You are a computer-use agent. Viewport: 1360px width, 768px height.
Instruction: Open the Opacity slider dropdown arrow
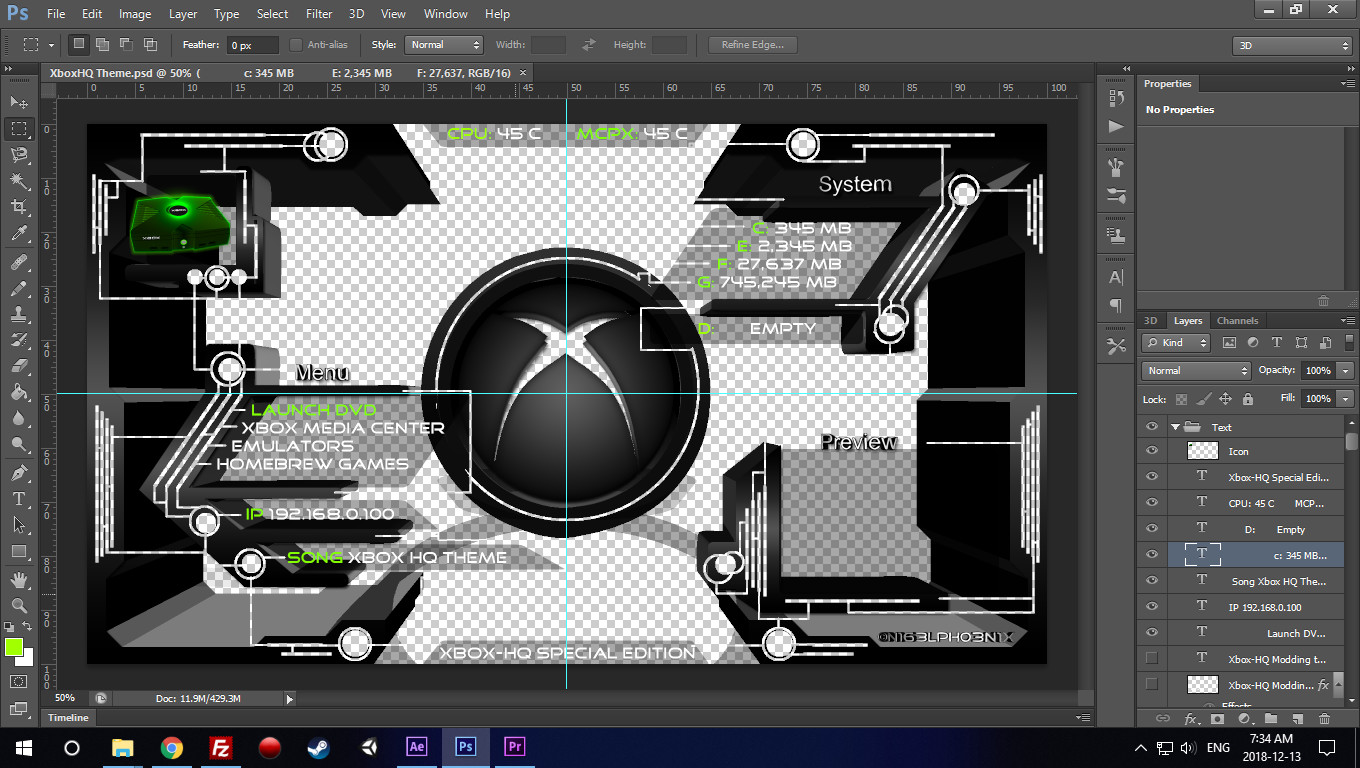coord(1345,371)
